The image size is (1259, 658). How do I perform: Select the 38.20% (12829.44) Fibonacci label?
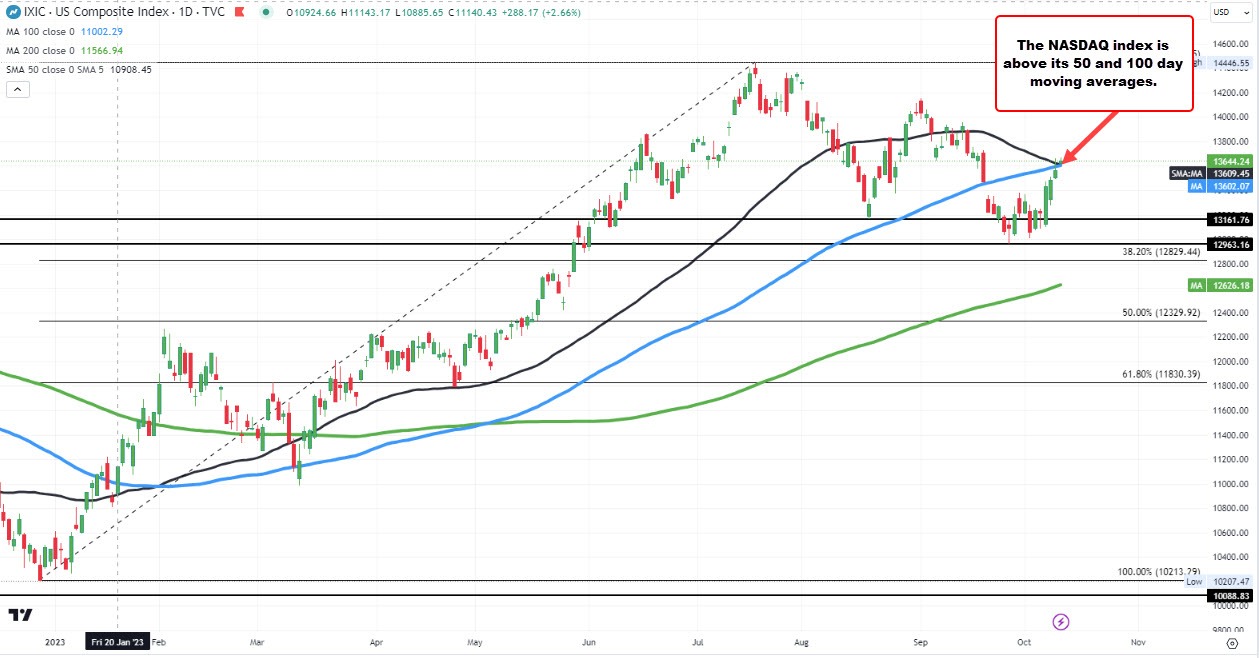[x=1160, y=253]
